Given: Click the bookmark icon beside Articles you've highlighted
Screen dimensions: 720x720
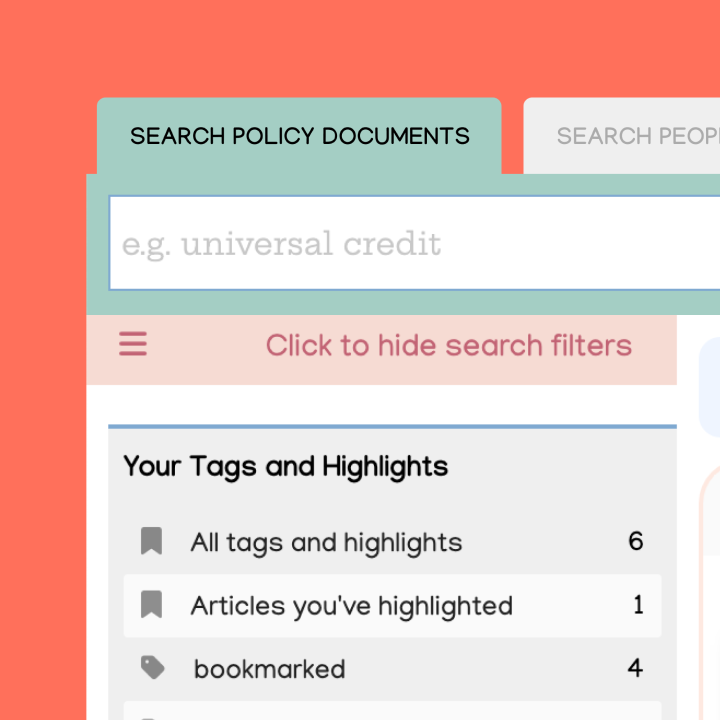Looking at the screenshot, I should pyautogui.click(x=151, y=604).
